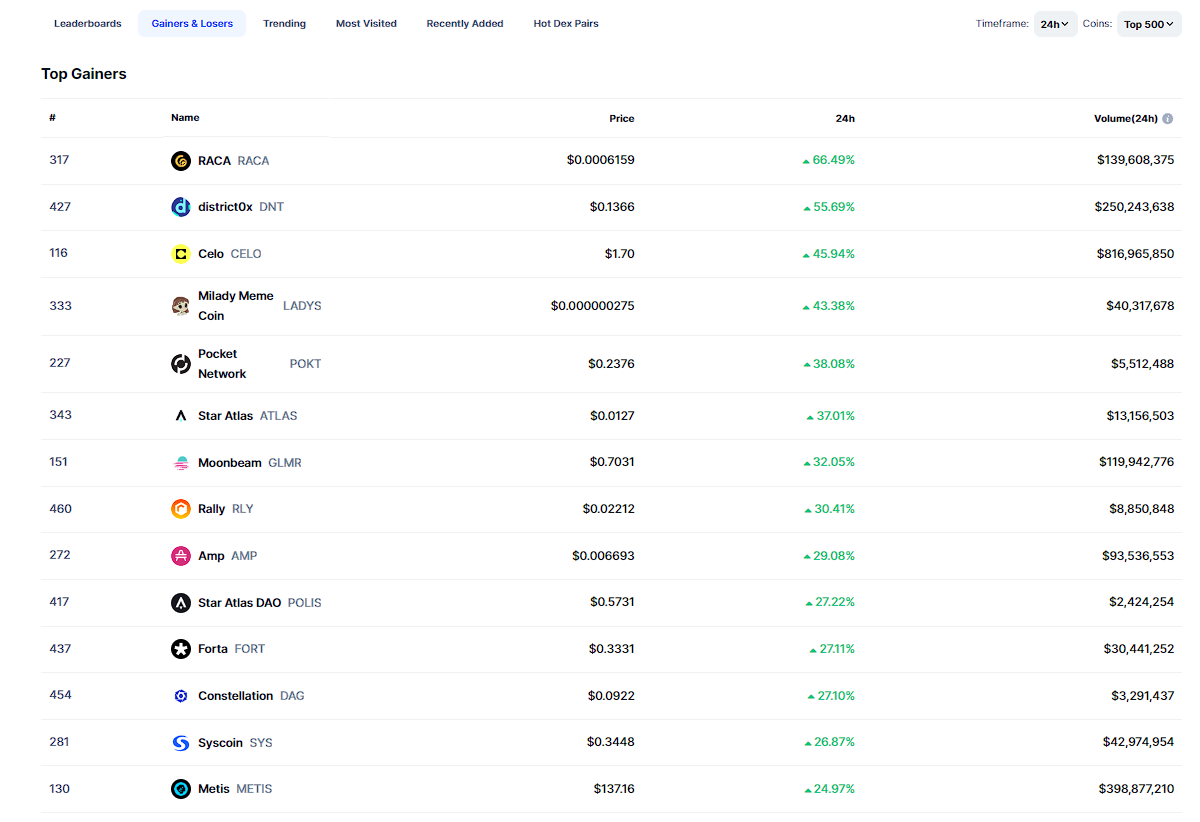The width and height of the screenshot is (1200, 822).
Task: Switch to the Leaderboards tab
Action: tap(88, 23)
